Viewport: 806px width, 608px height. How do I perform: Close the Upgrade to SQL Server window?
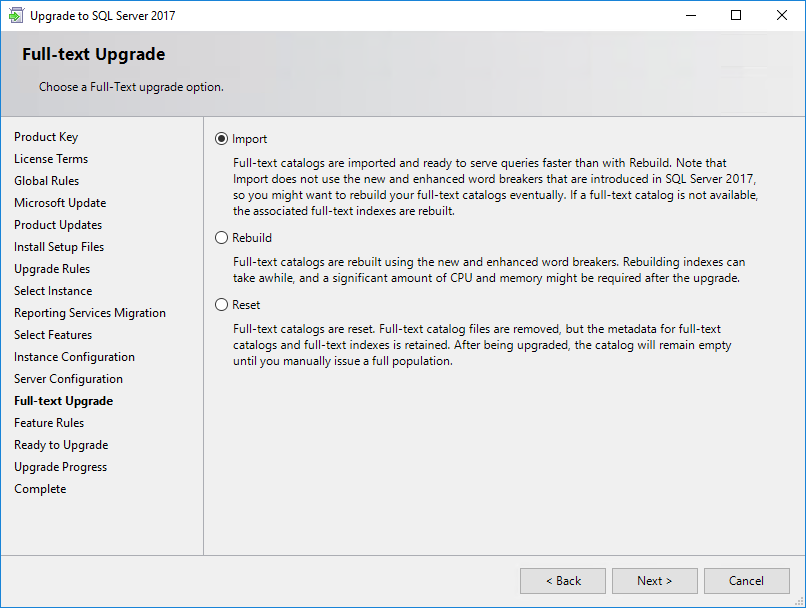(782, 15)
